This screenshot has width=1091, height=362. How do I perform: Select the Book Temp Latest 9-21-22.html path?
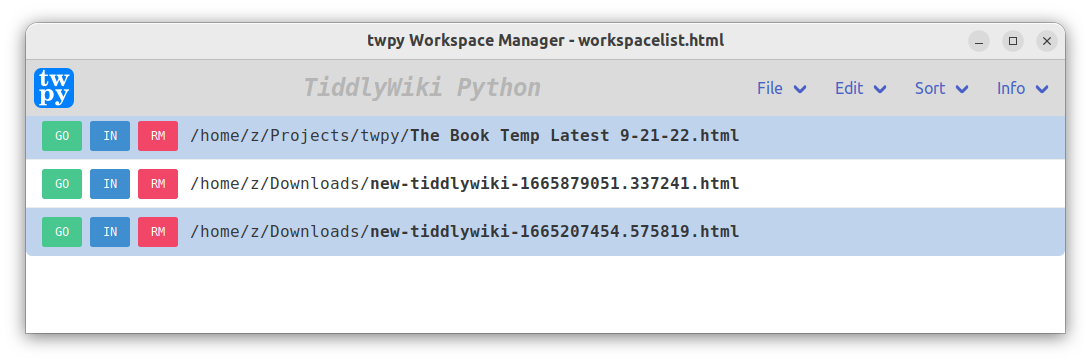465,136
